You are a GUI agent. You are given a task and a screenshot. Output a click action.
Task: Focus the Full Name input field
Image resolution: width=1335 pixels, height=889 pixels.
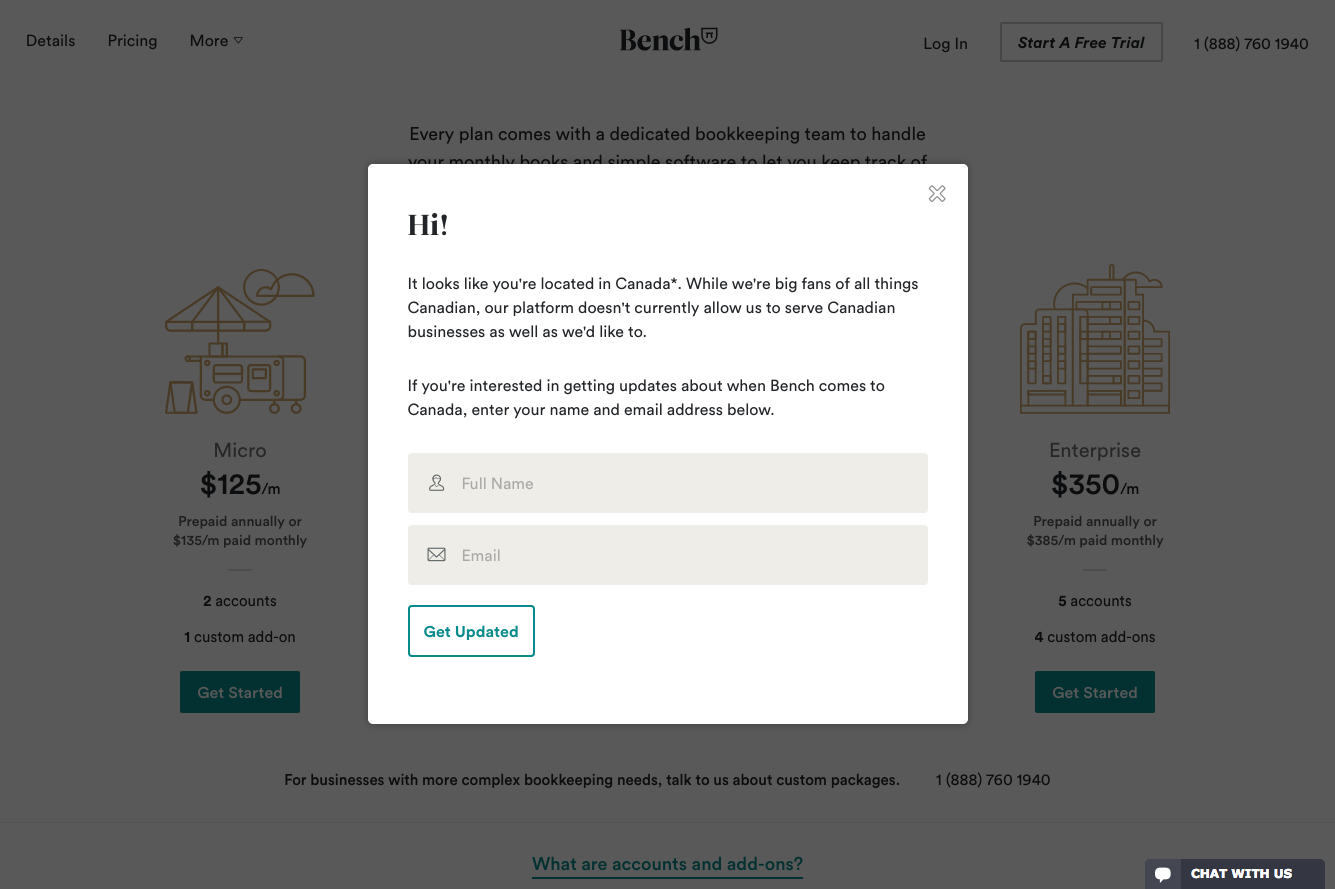(690, 483)
